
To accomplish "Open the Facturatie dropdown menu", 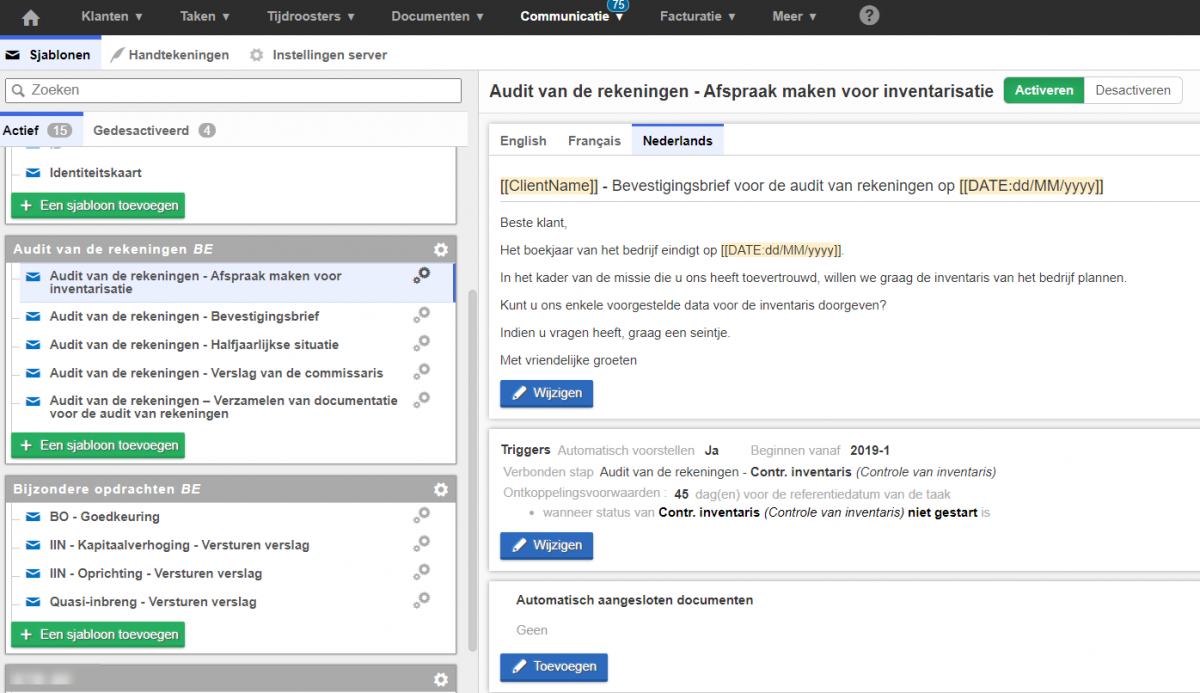I will pos(698,17).
